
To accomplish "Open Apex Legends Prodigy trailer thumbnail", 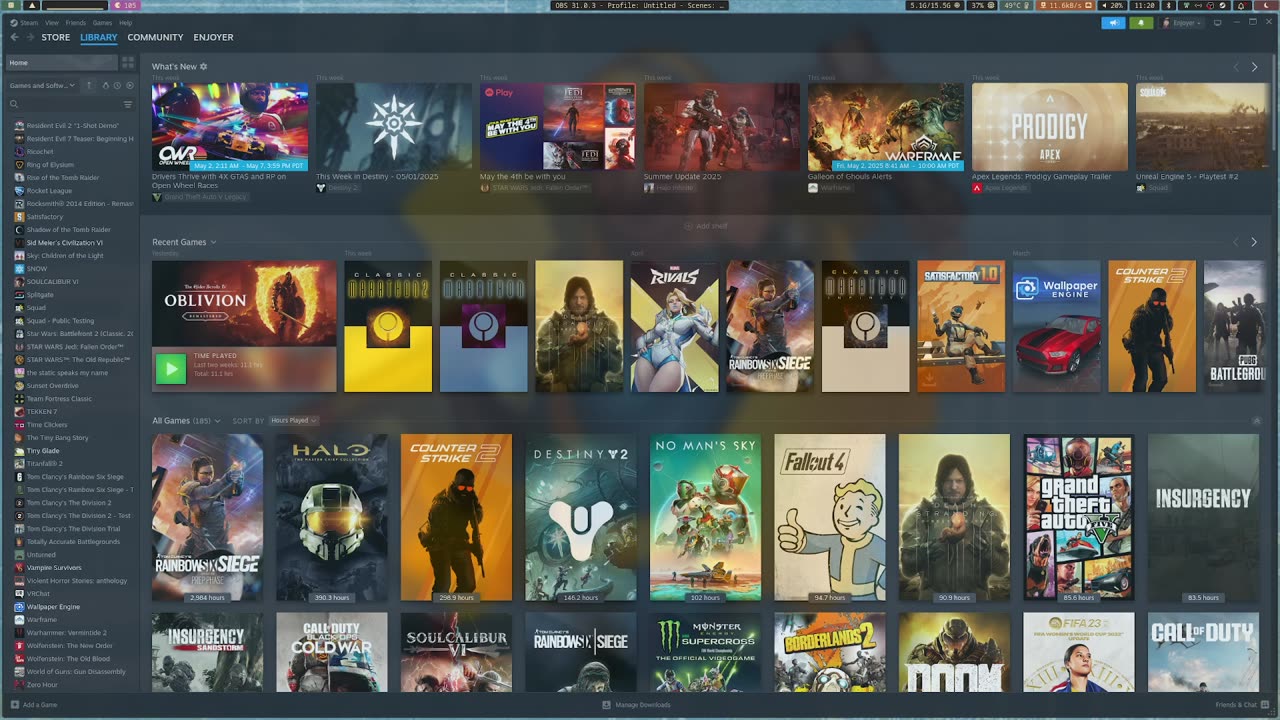I will [1050, 127].
